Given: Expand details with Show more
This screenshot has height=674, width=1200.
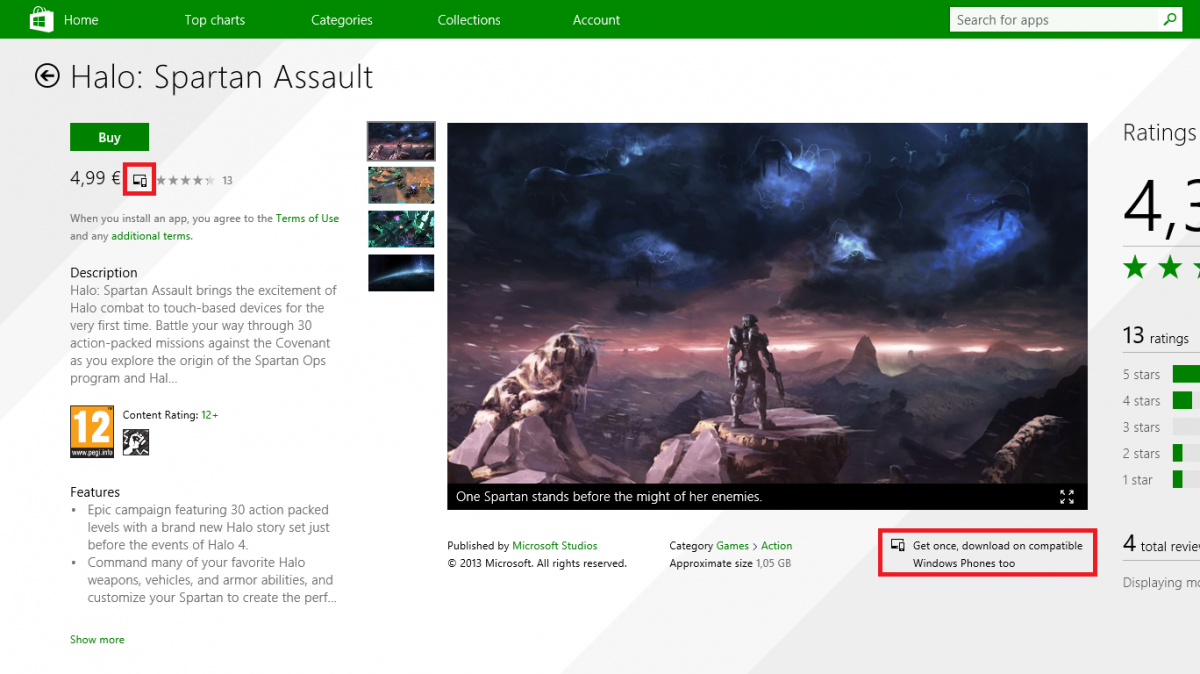Looking at the screenshot, I should coord(97,639).
